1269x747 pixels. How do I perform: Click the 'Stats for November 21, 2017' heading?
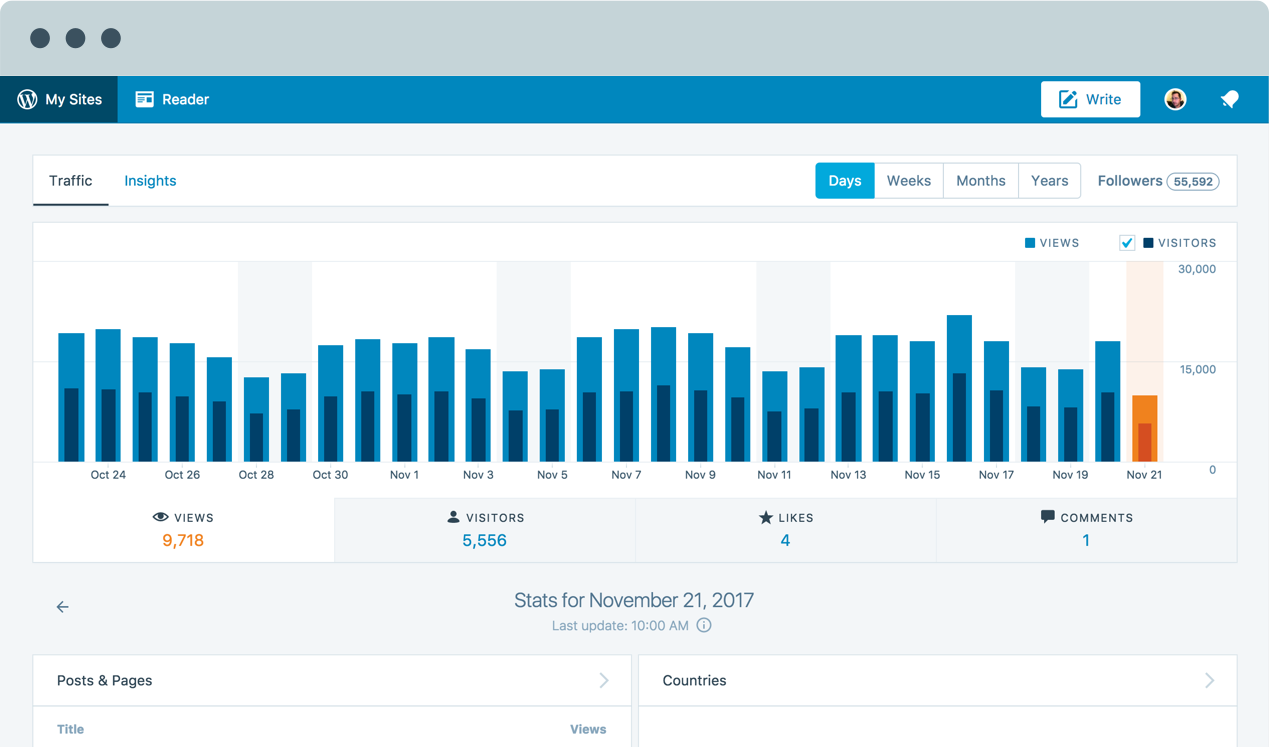634,600
